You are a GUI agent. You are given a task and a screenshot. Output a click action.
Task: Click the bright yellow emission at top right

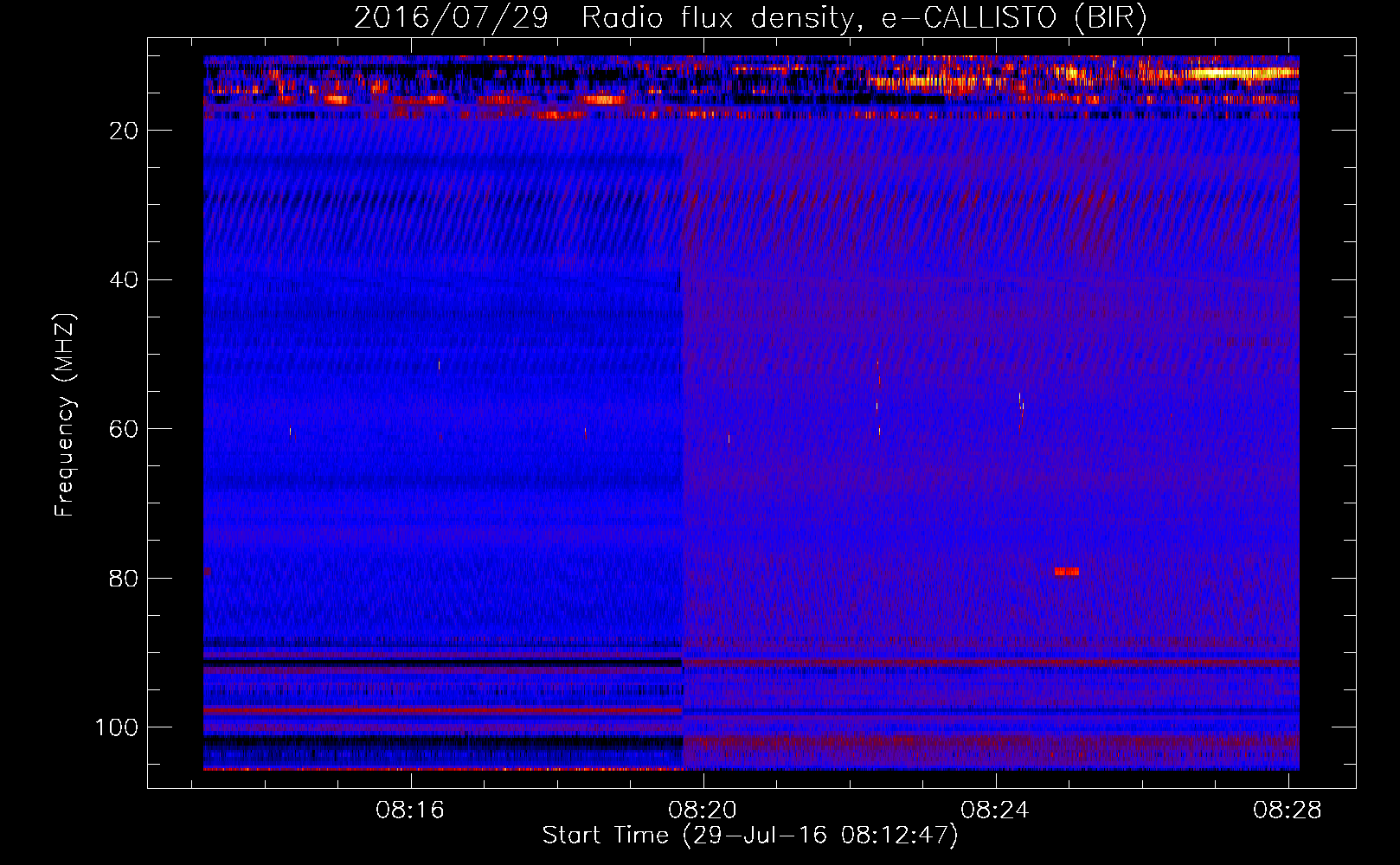pos(1243,74)
